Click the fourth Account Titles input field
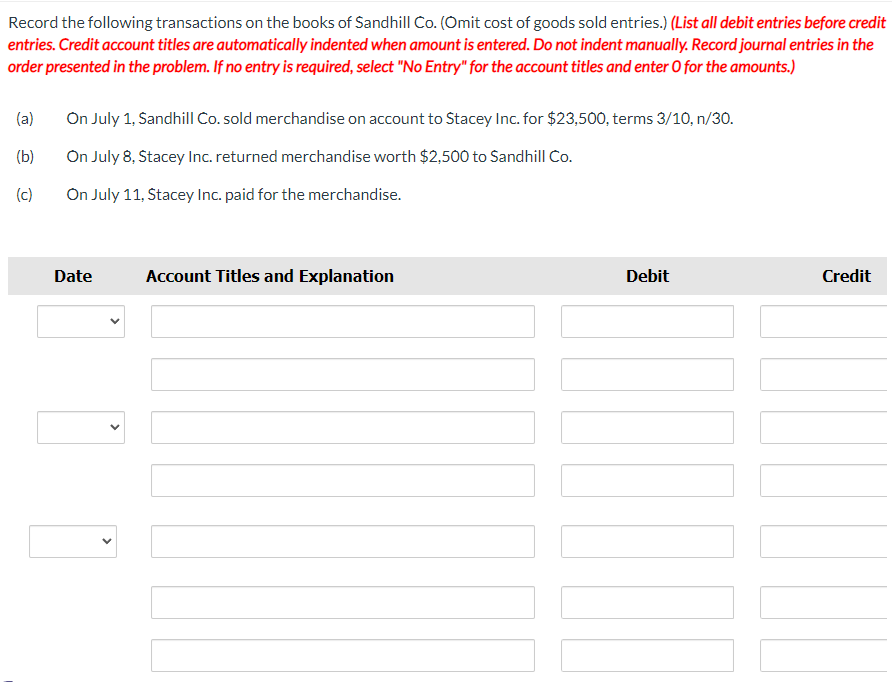892x682 pixels. click(342, 480)
